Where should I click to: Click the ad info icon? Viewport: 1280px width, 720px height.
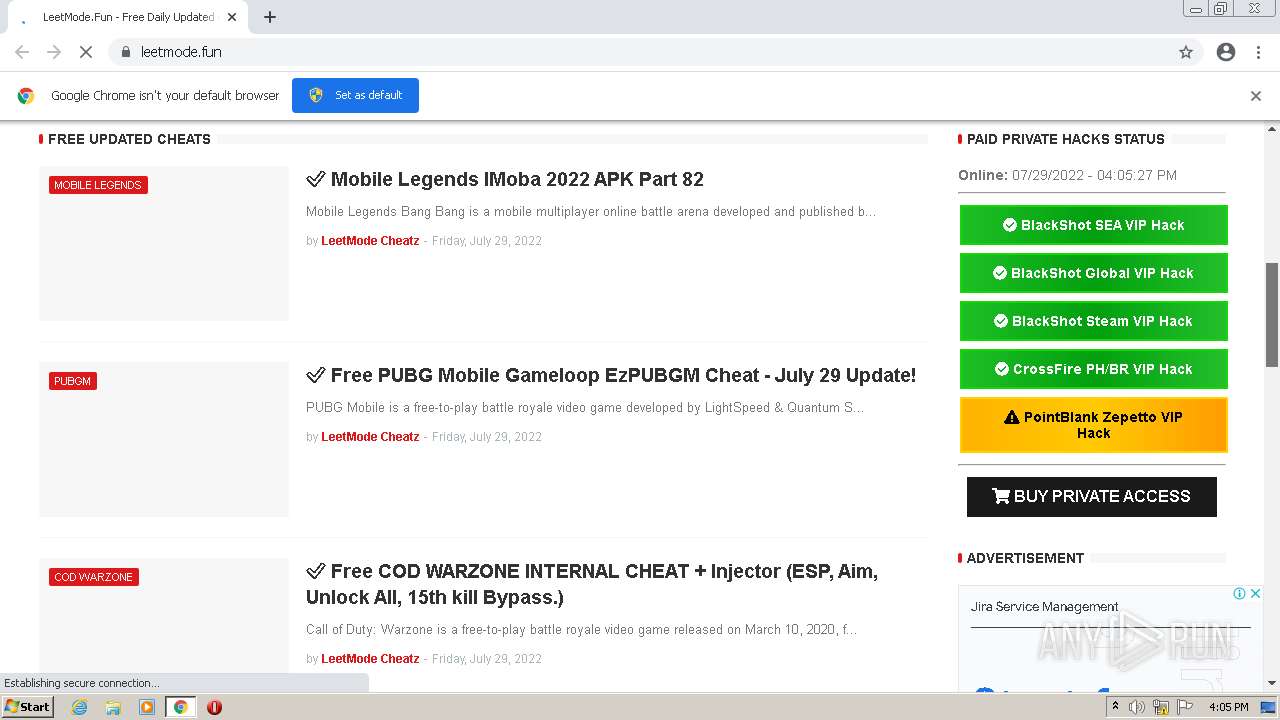1239,593
